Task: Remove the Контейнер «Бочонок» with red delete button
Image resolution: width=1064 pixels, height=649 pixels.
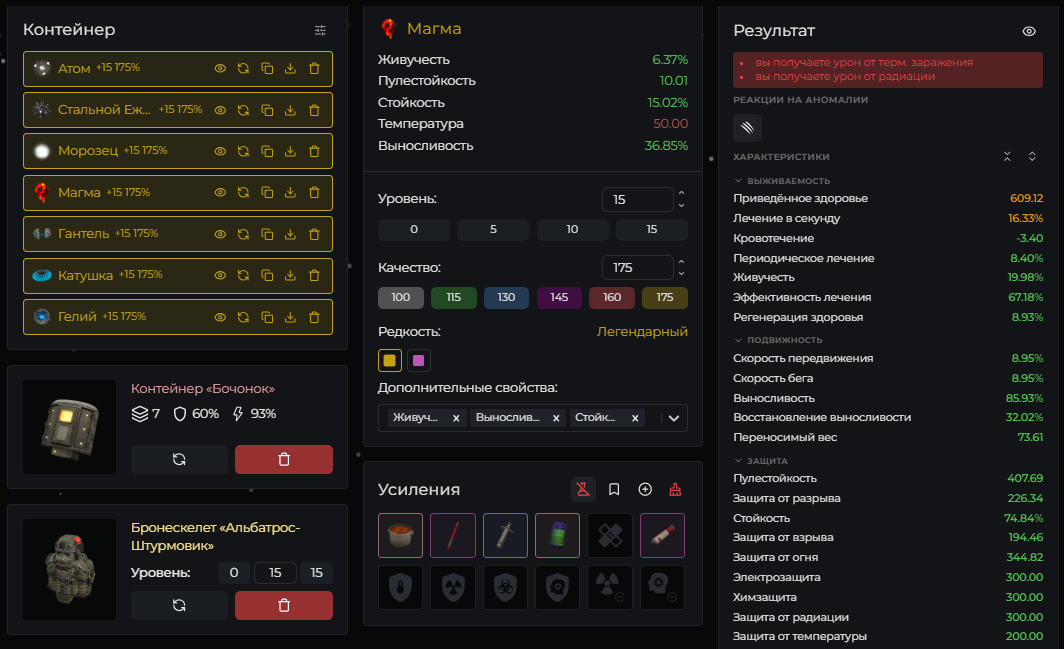Action: (x=284, y=460)
